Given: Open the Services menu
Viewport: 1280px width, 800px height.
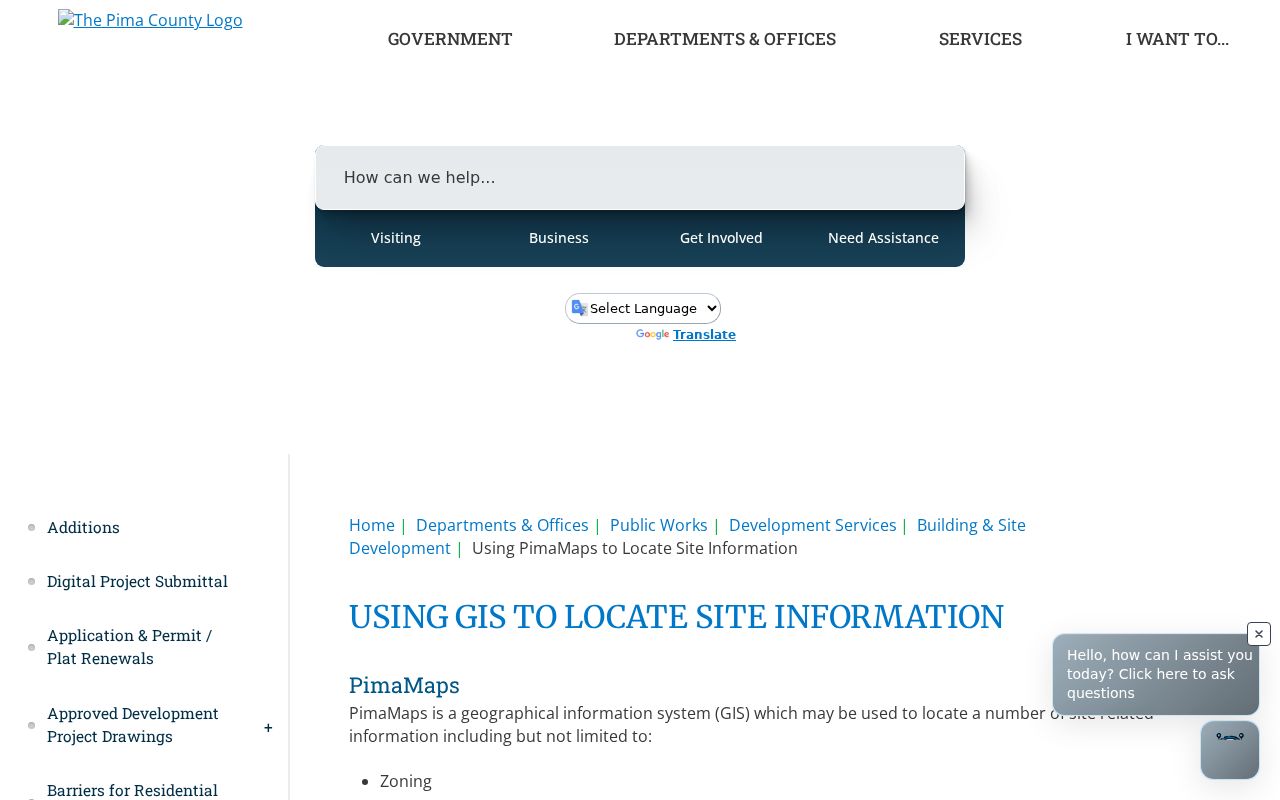Looking at the screenshot, I should click(x=980, y=39).
